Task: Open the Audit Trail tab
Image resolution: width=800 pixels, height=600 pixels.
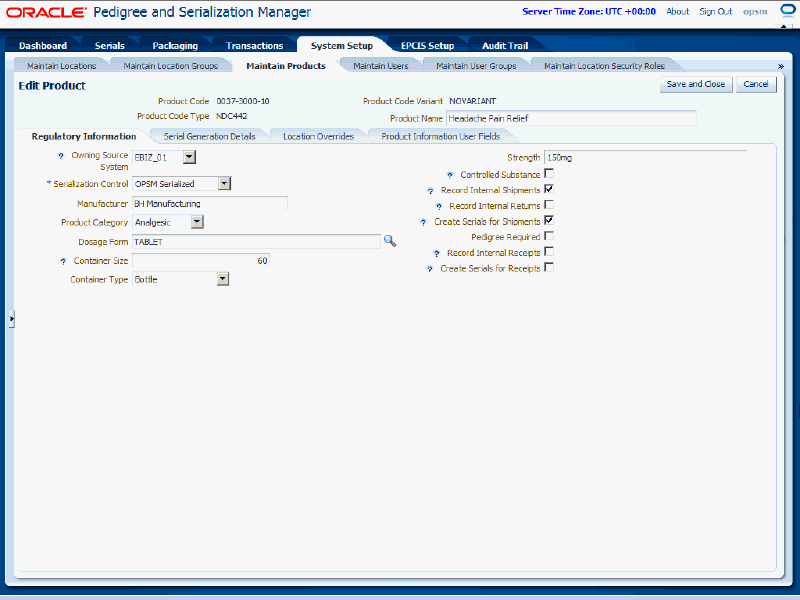Action: pyautogui.click(x=505, y=45)
